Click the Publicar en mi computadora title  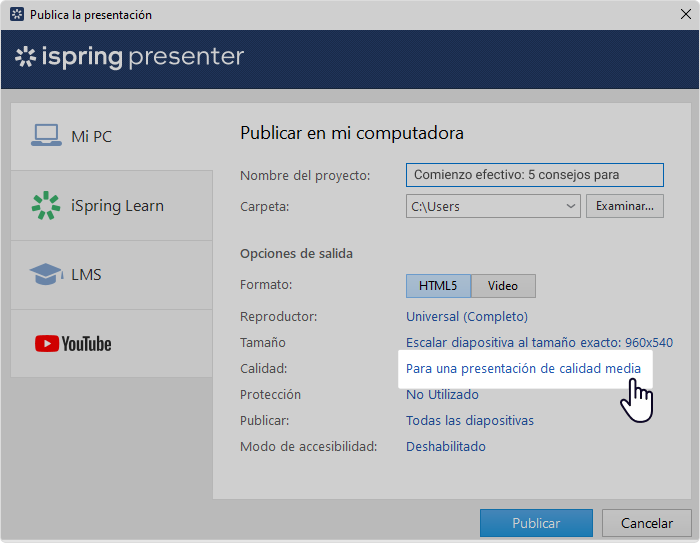click(x=352, y=133)
